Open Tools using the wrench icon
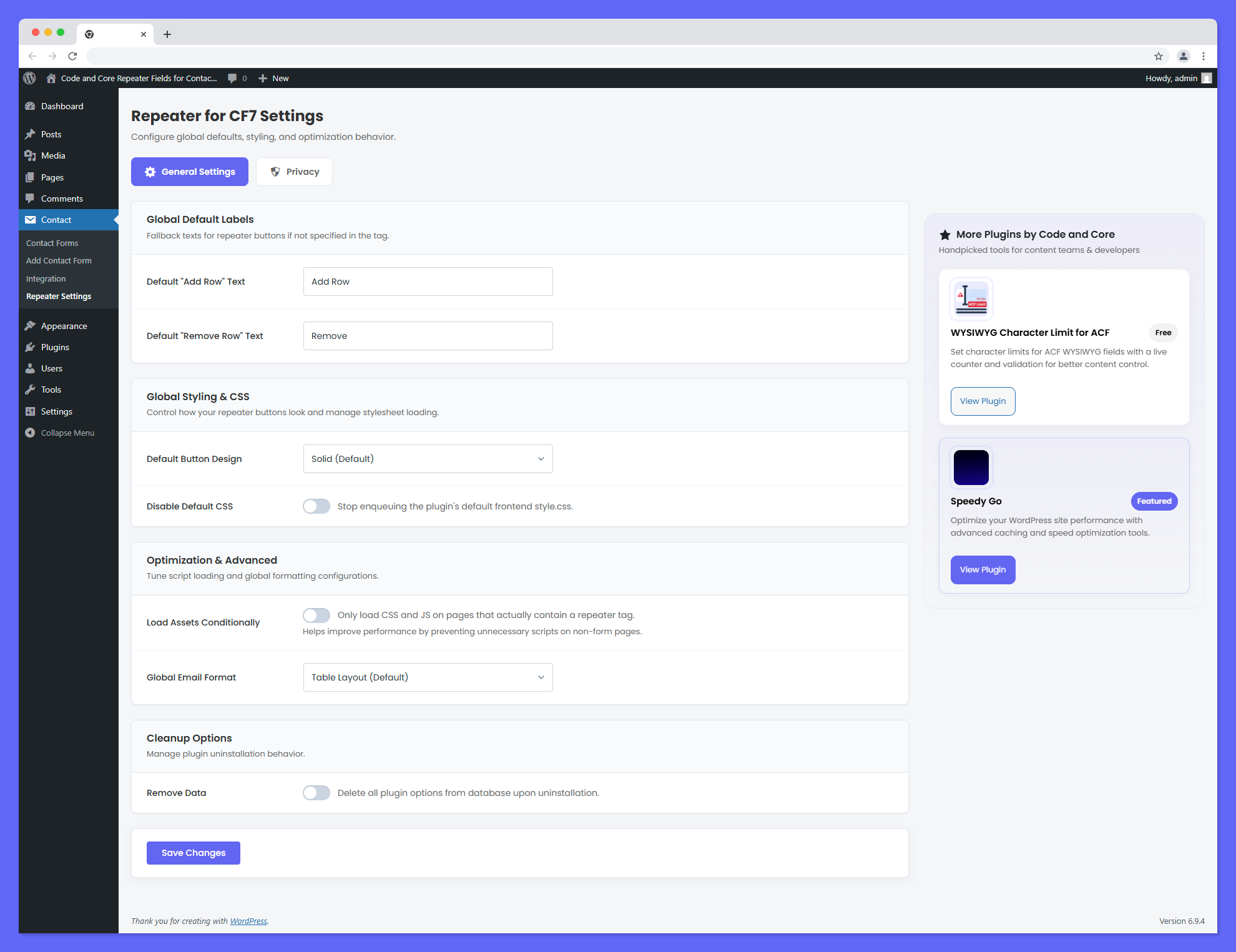1236x952 pixels. [31, 390]
